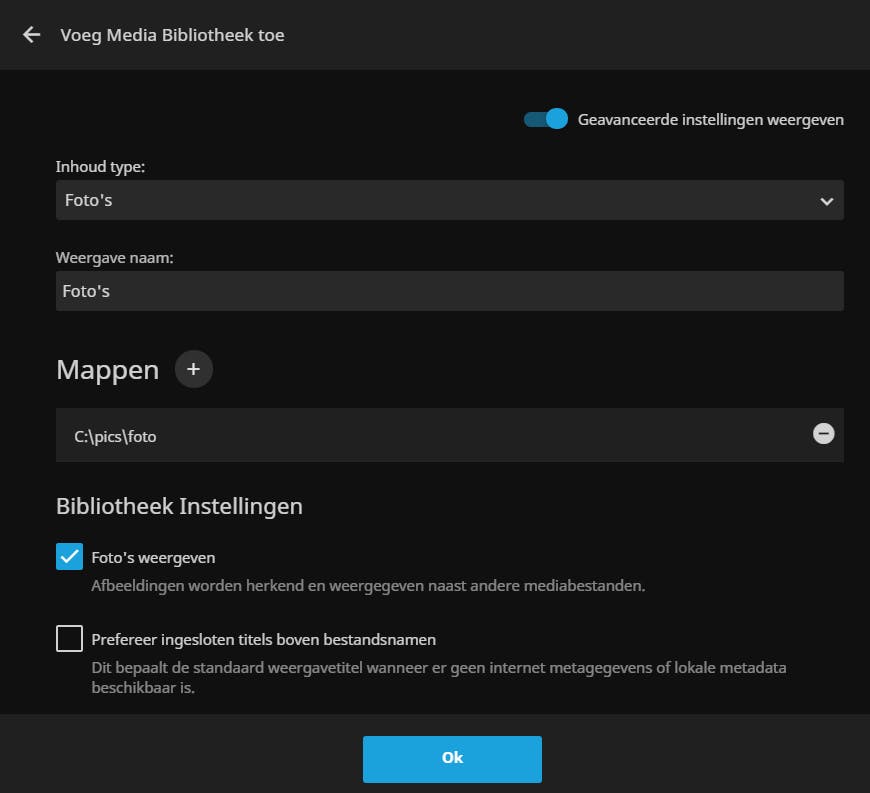Click the 'Geavanceerde instellingen weergeven' label text
The height and width of the screenshot is (793, 870).
tap(710, 120)
